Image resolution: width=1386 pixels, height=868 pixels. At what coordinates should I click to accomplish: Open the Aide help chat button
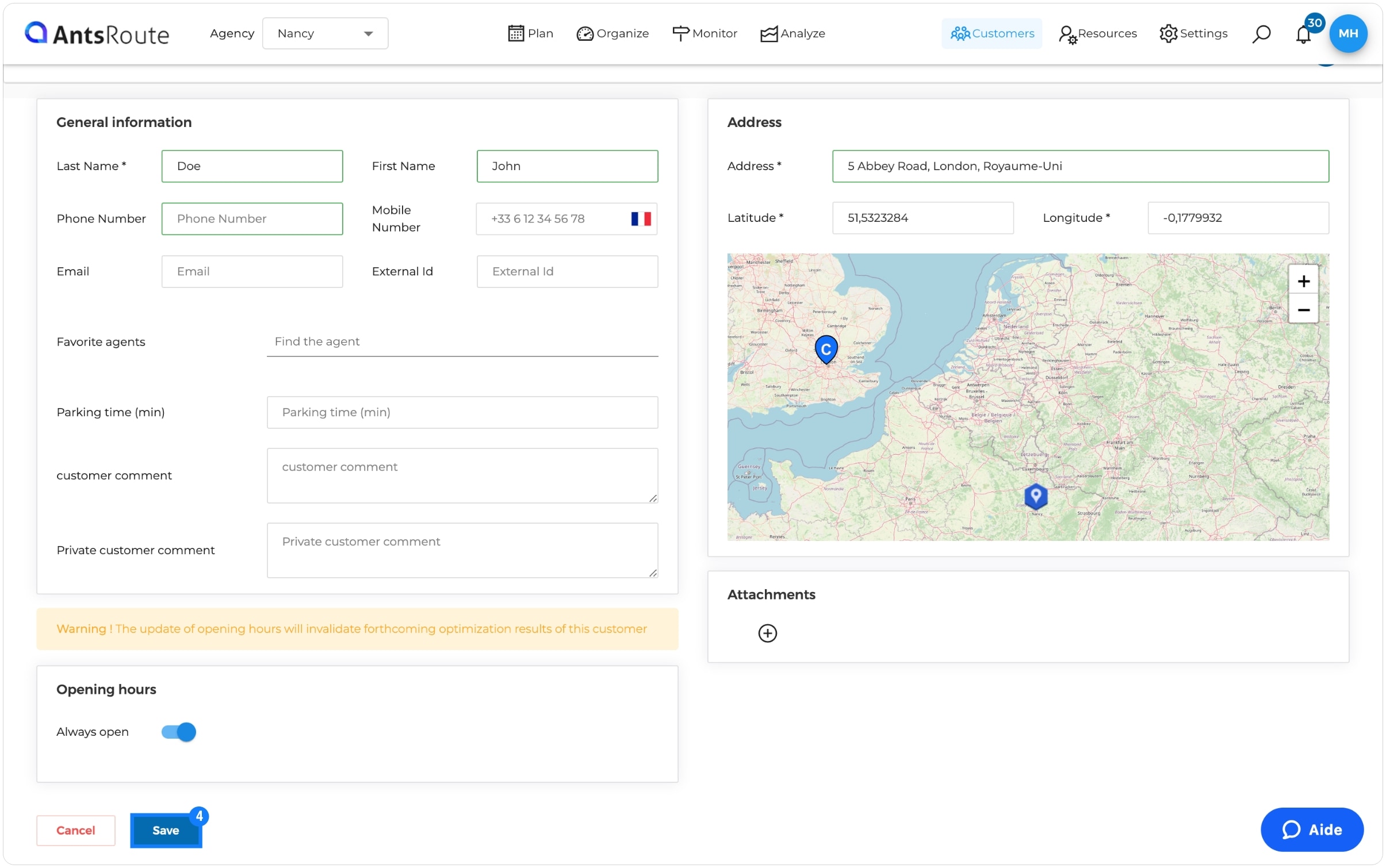tap(1311, 829)
